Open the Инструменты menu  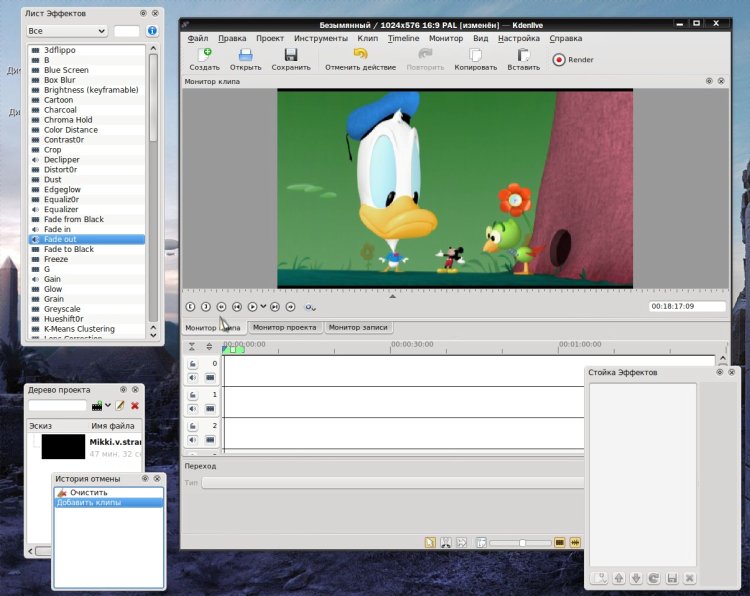click(320, 38)
